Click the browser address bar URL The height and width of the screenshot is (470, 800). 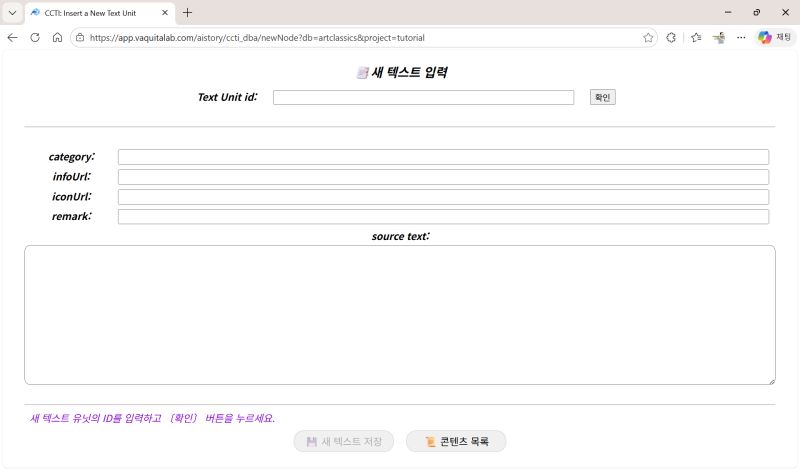257,38
